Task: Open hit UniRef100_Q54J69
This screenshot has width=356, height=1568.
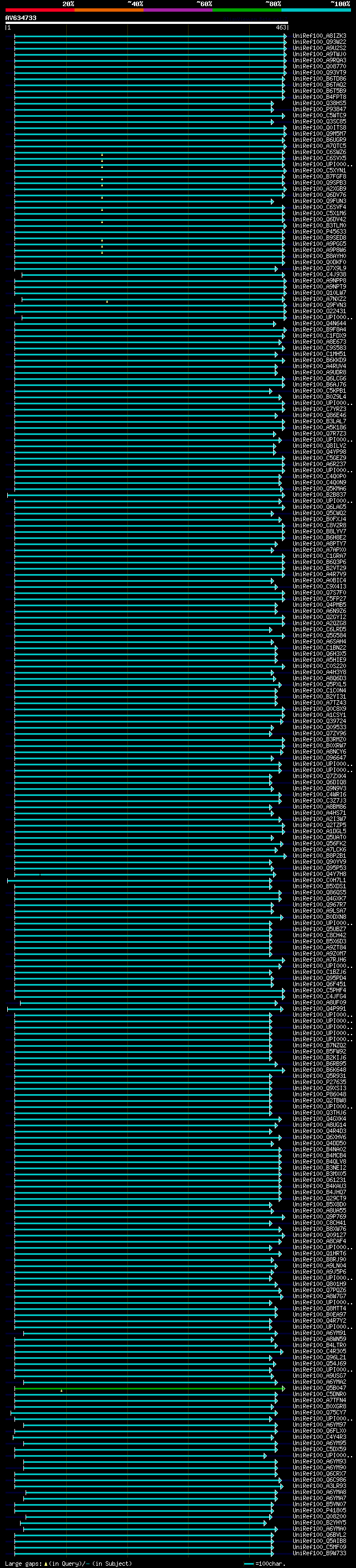Action: click(319, 1363)
